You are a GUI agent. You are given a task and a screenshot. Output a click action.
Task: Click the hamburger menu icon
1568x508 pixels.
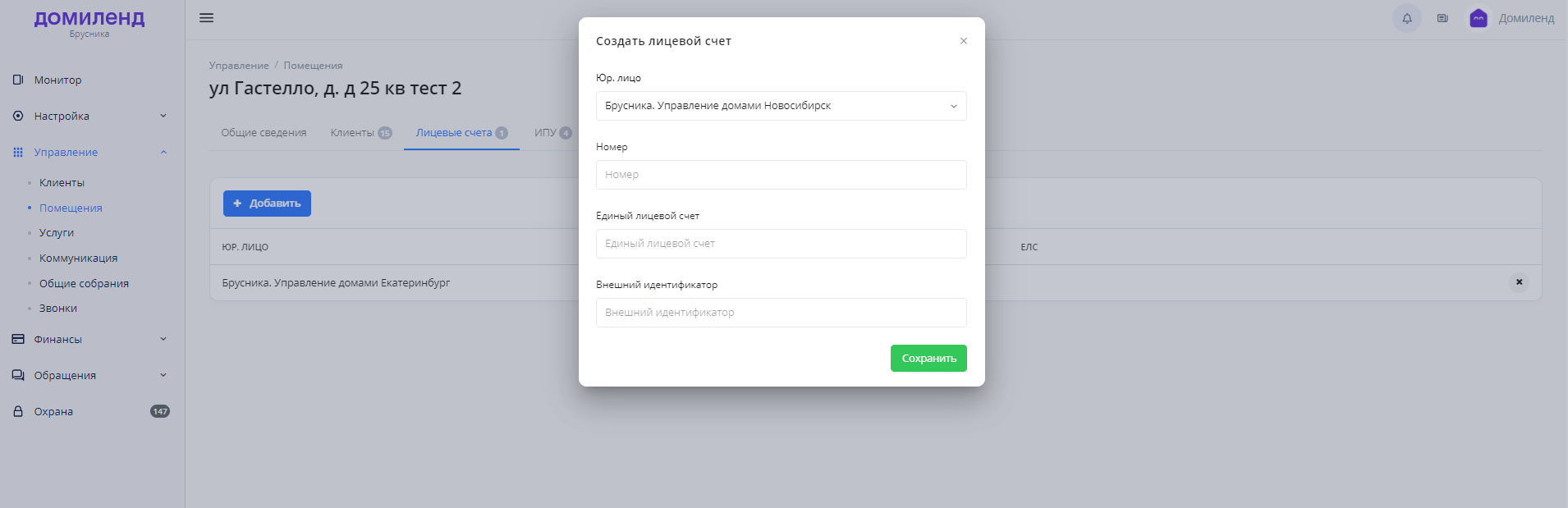pos(207,18)
